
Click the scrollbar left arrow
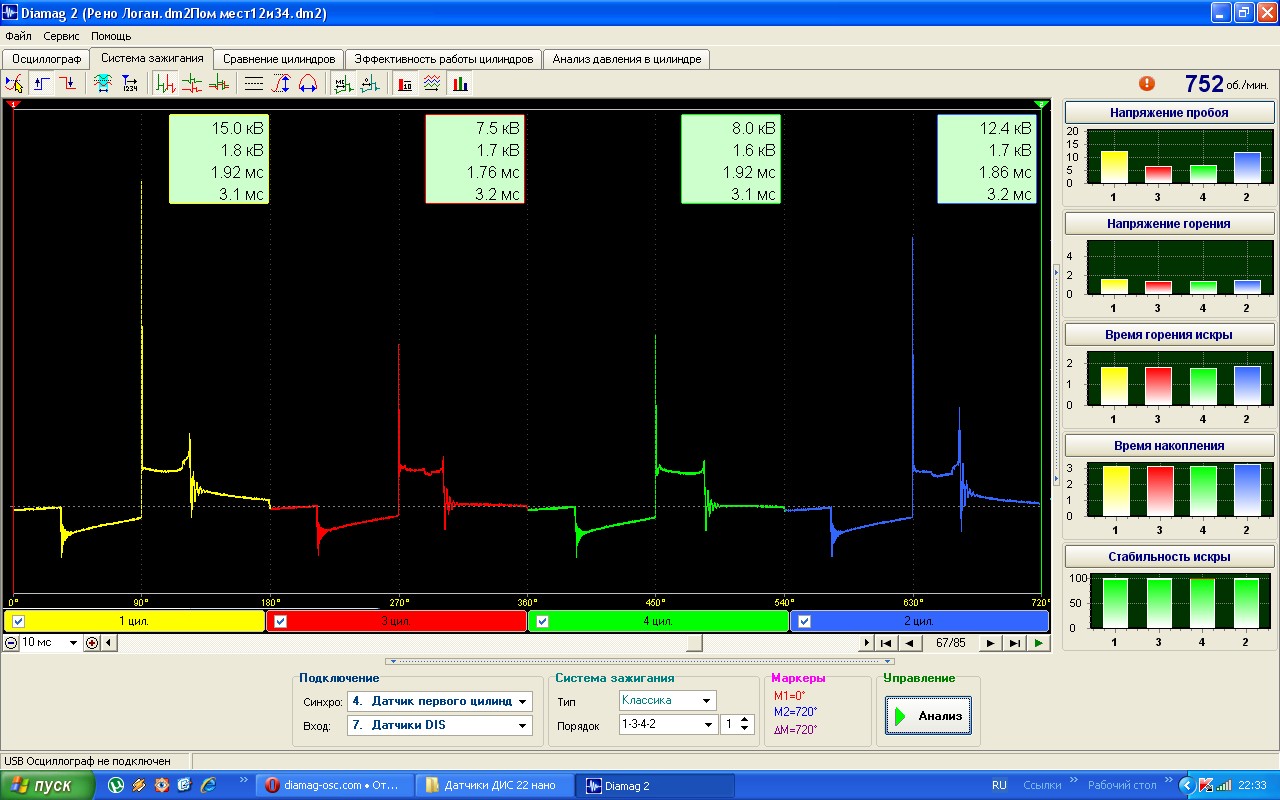click(x=108, y=643)
